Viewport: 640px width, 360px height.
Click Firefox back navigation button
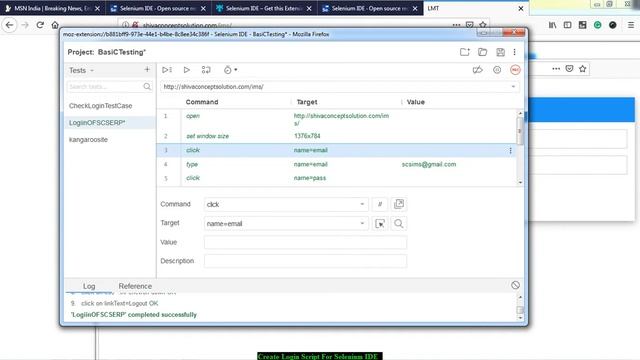pos(9,25)
